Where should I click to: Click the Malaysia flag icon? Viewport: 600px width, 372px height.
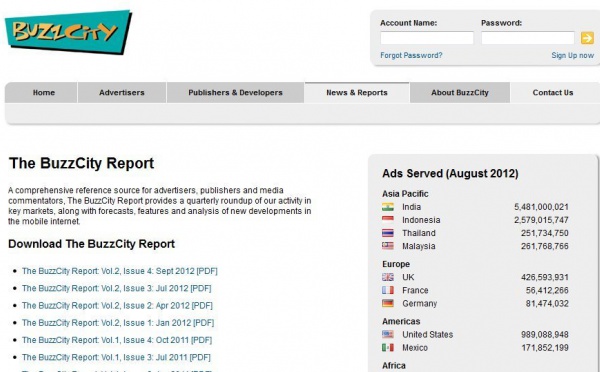[388, 246]
